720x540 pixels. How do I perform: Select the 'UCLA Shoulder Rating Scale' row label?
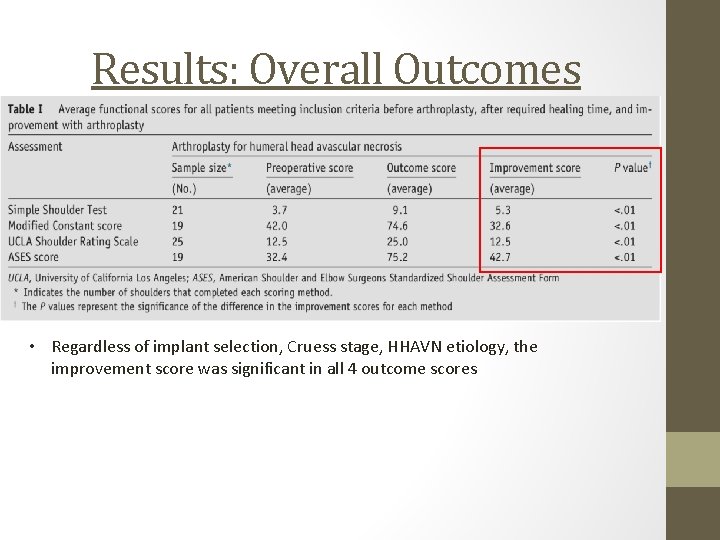click(73, 242)
